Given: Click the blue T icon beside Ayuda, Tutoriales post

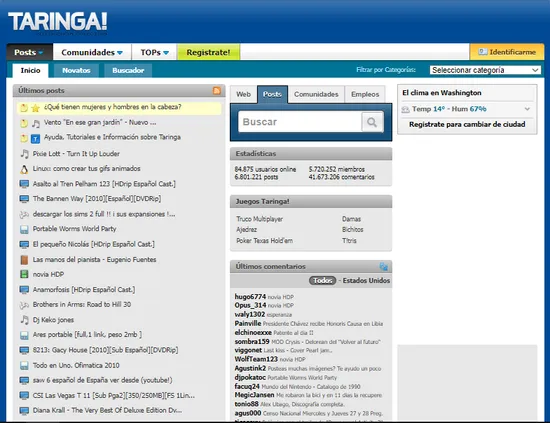Looking at the screenshot, I should (x=35, y=139).
